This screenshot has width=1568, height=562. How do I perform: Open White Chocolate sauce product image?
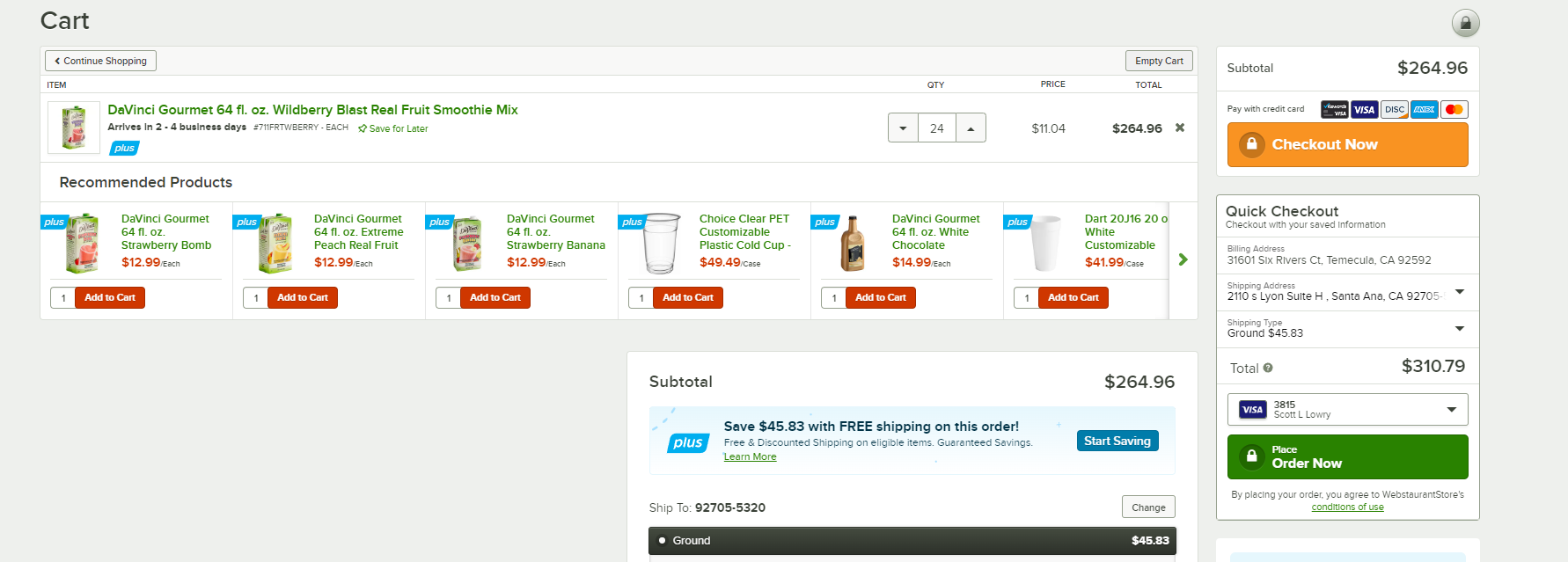coord(853,243)
